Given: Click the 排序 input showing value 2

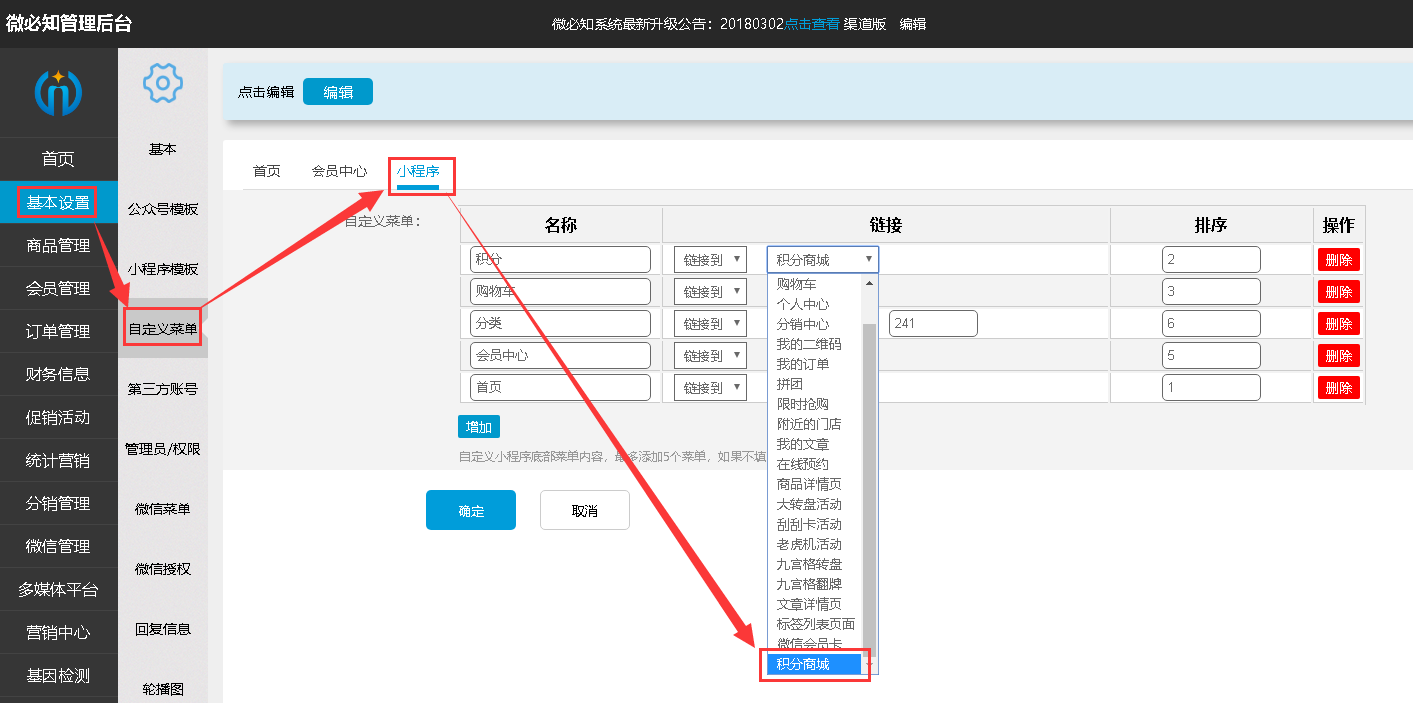Looking at the screenshot, I should [1211, 258].
